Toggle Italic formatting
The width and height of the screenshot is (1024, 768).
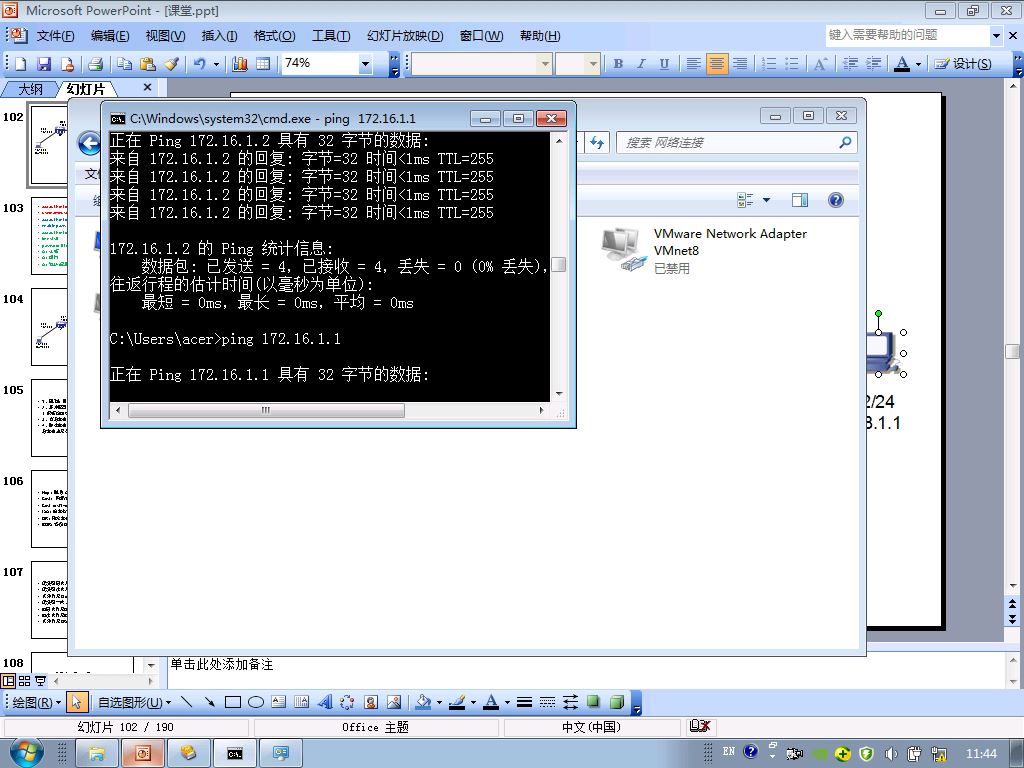(x=641, y=63)
